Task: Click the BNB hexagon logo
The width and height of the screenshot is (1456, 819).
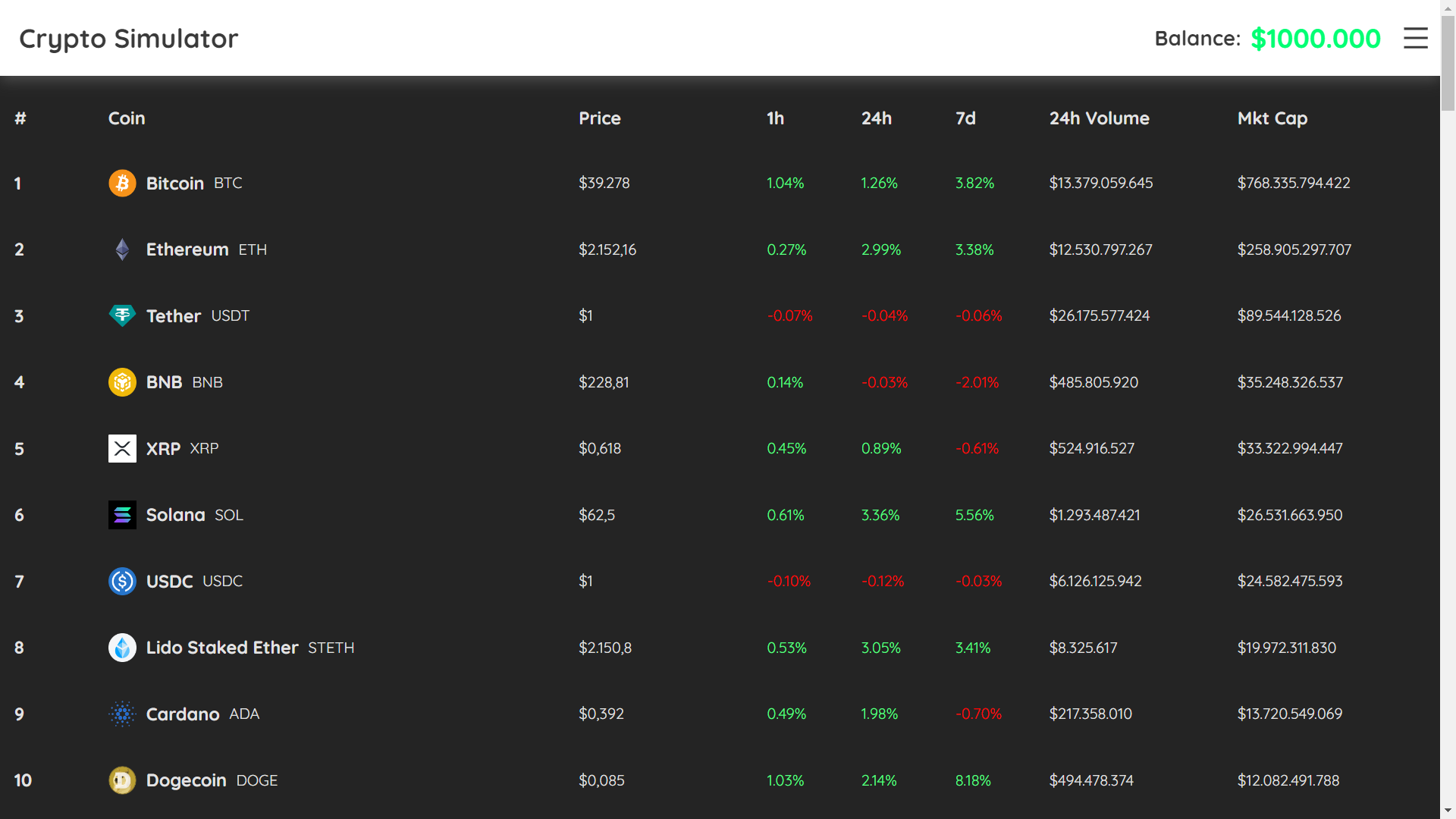Action: click(122, 382)
